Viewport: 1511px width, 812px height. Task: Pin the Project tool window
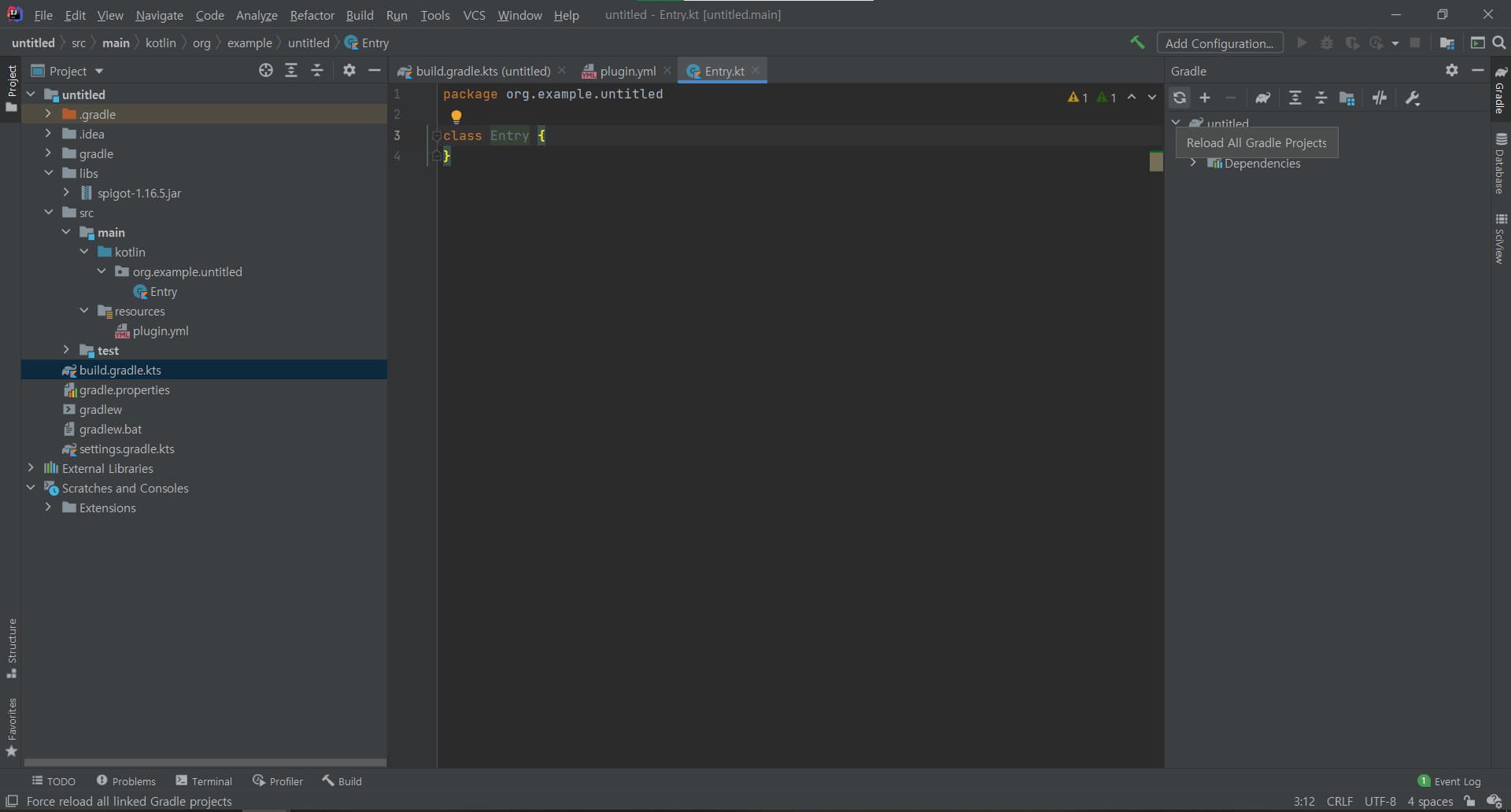coord(349,70)
